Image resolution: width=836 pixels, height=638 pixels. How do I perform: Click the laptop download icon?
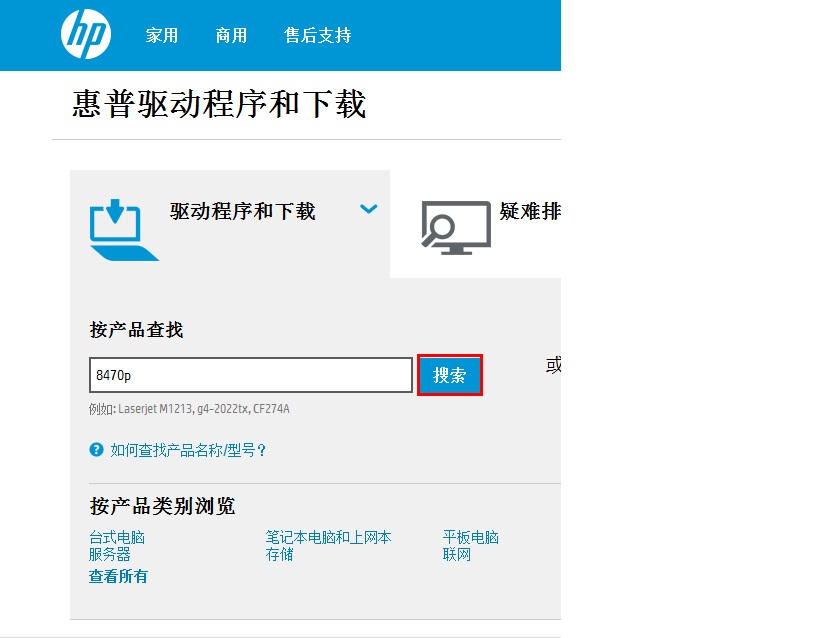click(x=122, y=229)
